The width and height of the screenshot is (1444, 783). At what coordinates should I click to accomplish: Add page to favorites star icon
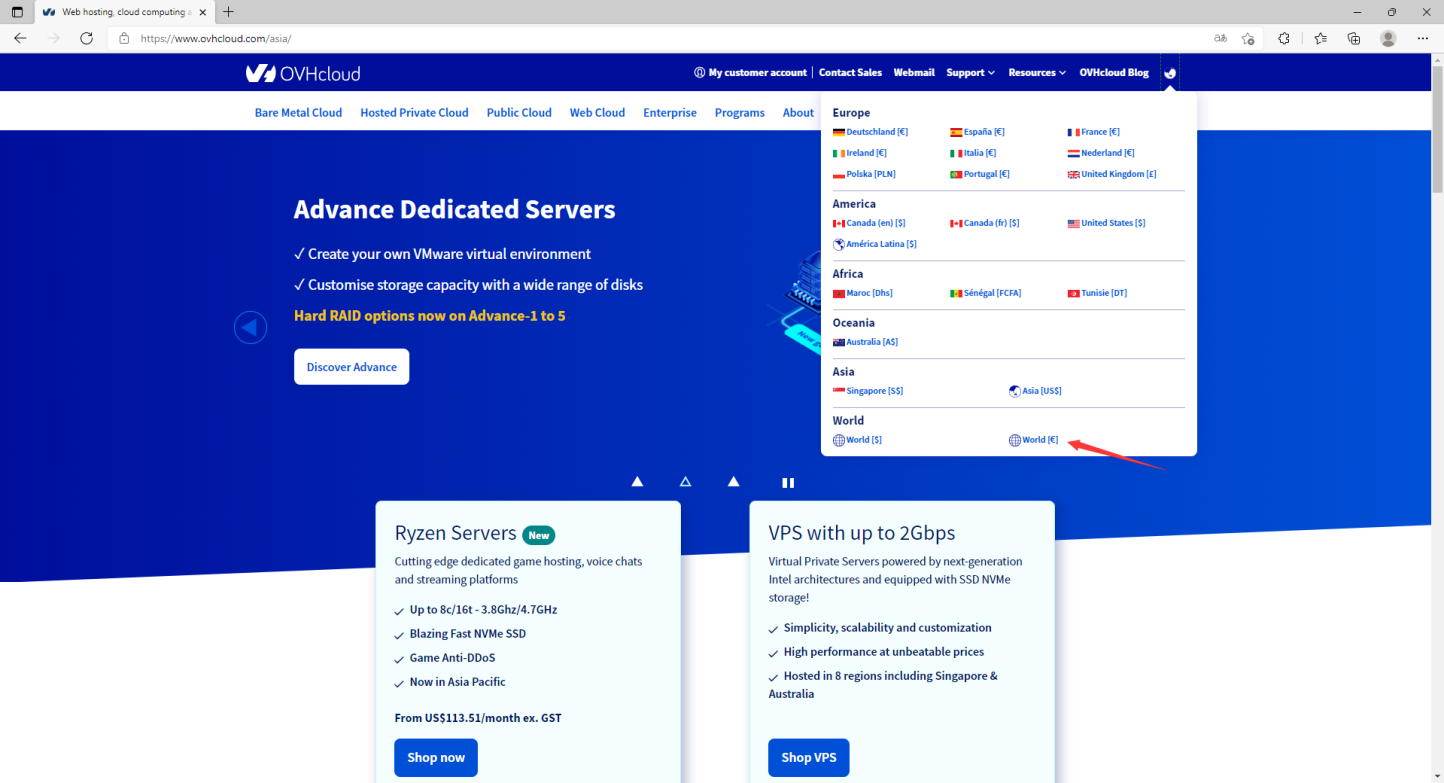1248,38
